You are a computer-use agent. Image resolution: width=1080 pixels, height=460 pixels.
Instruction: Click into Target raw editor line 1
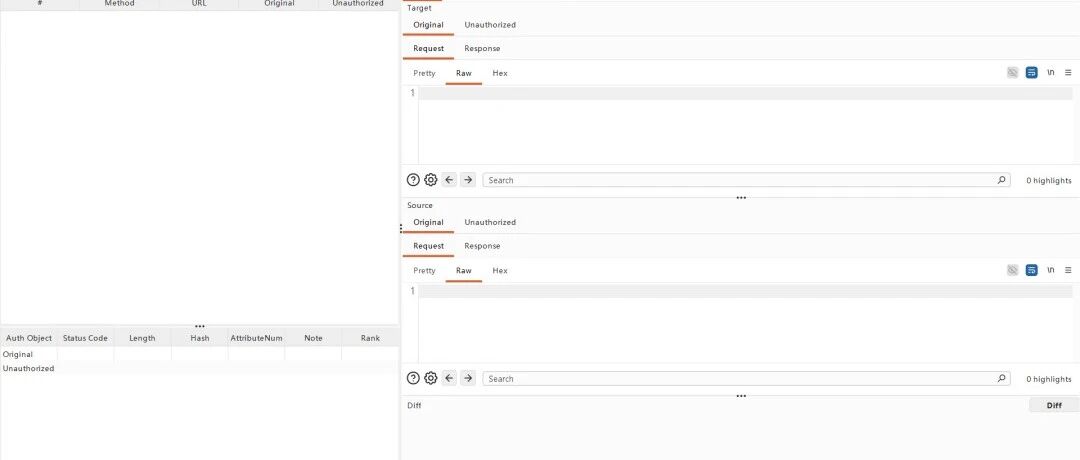click(x=745, y=93)
